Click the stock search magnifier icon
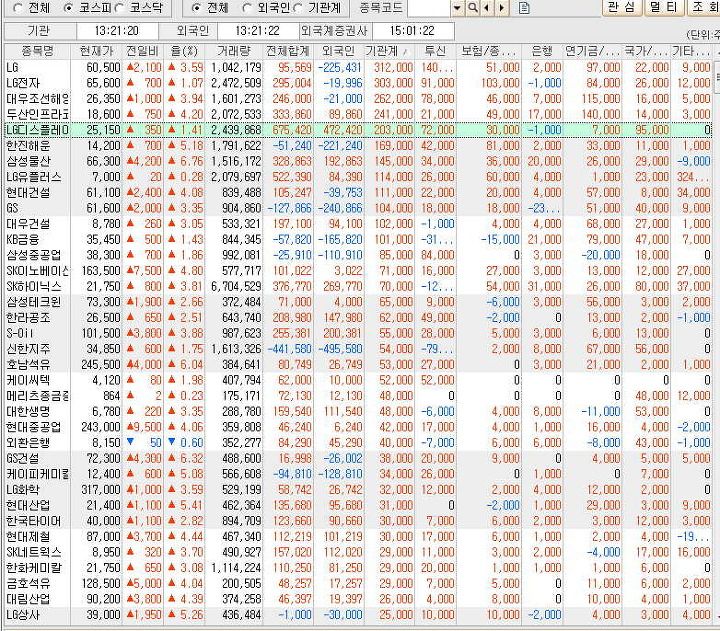 (x=472, y=8)
